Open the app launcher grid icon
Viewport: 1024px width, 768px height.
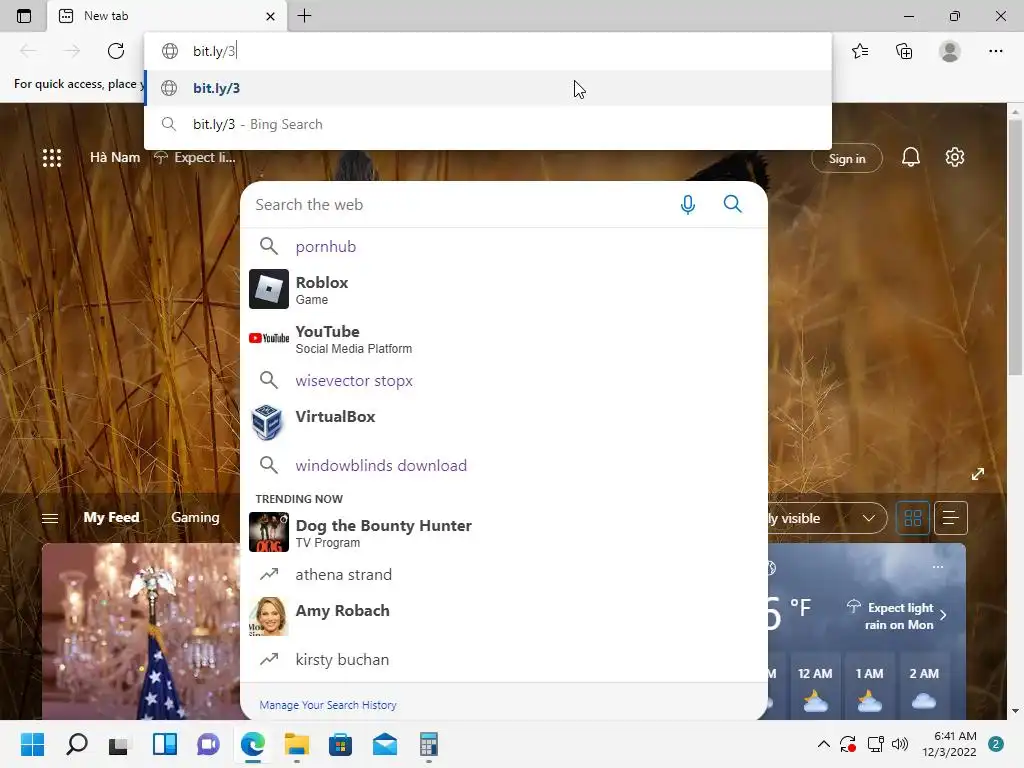click(52, 157)
